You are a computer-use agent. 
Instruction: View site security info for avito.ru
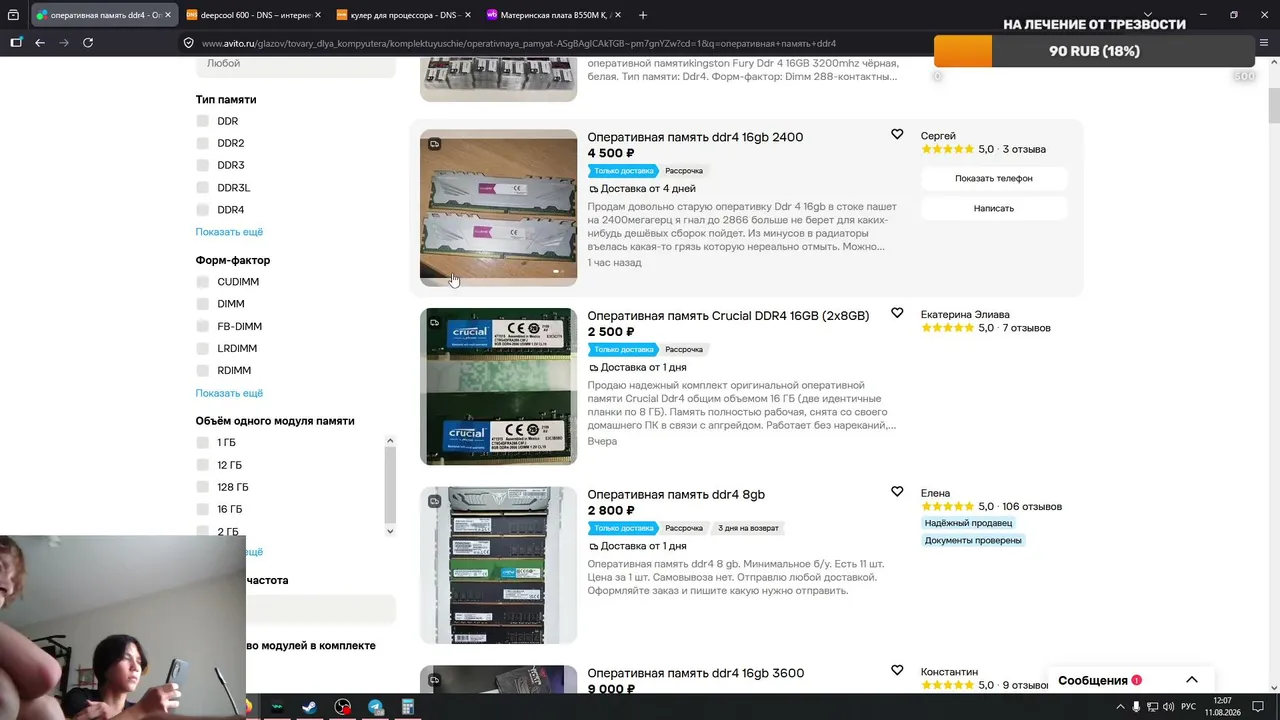[188, 43]
